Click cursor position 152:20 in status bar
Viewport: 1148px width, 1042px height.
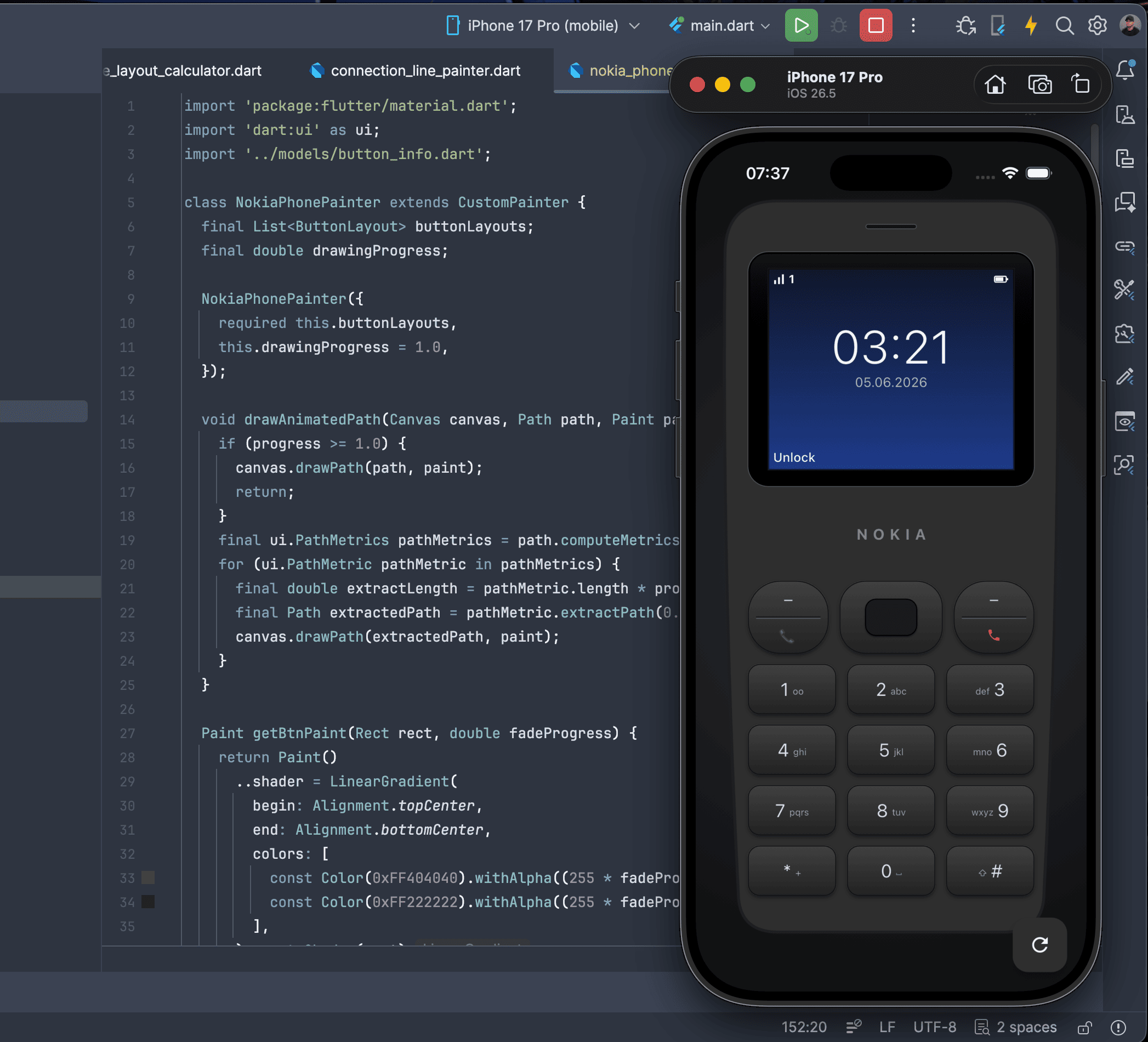tap(804, 1027)
